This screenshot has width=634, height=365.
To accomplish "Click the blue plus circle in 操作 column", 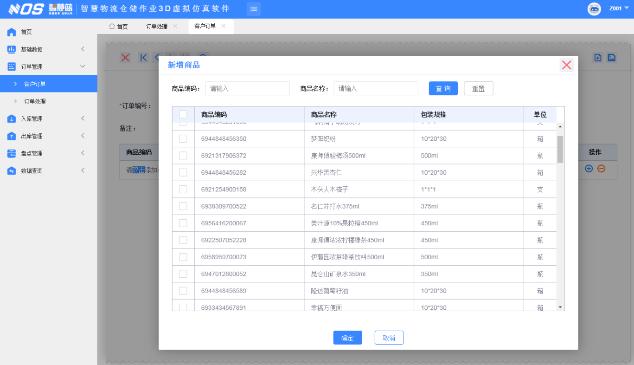I will [x=589, y=168].
